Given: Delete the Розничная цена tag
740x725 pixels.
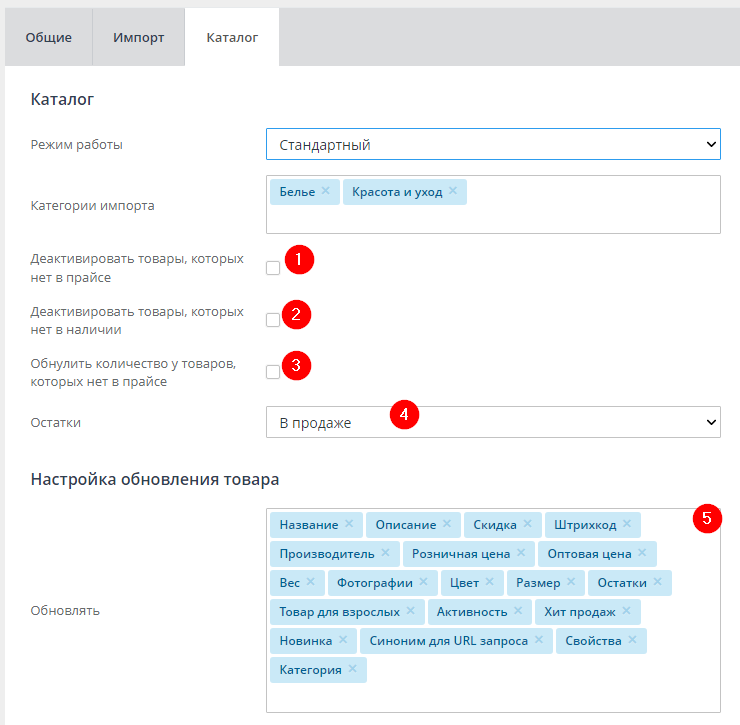Looking at the screenshot, I should click(521, 554).
